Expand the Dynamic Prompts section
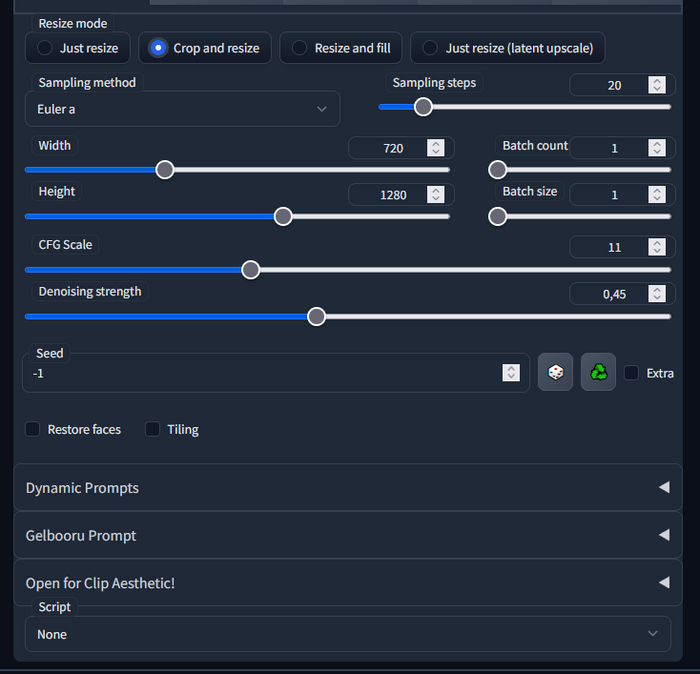 pos(347,488)
